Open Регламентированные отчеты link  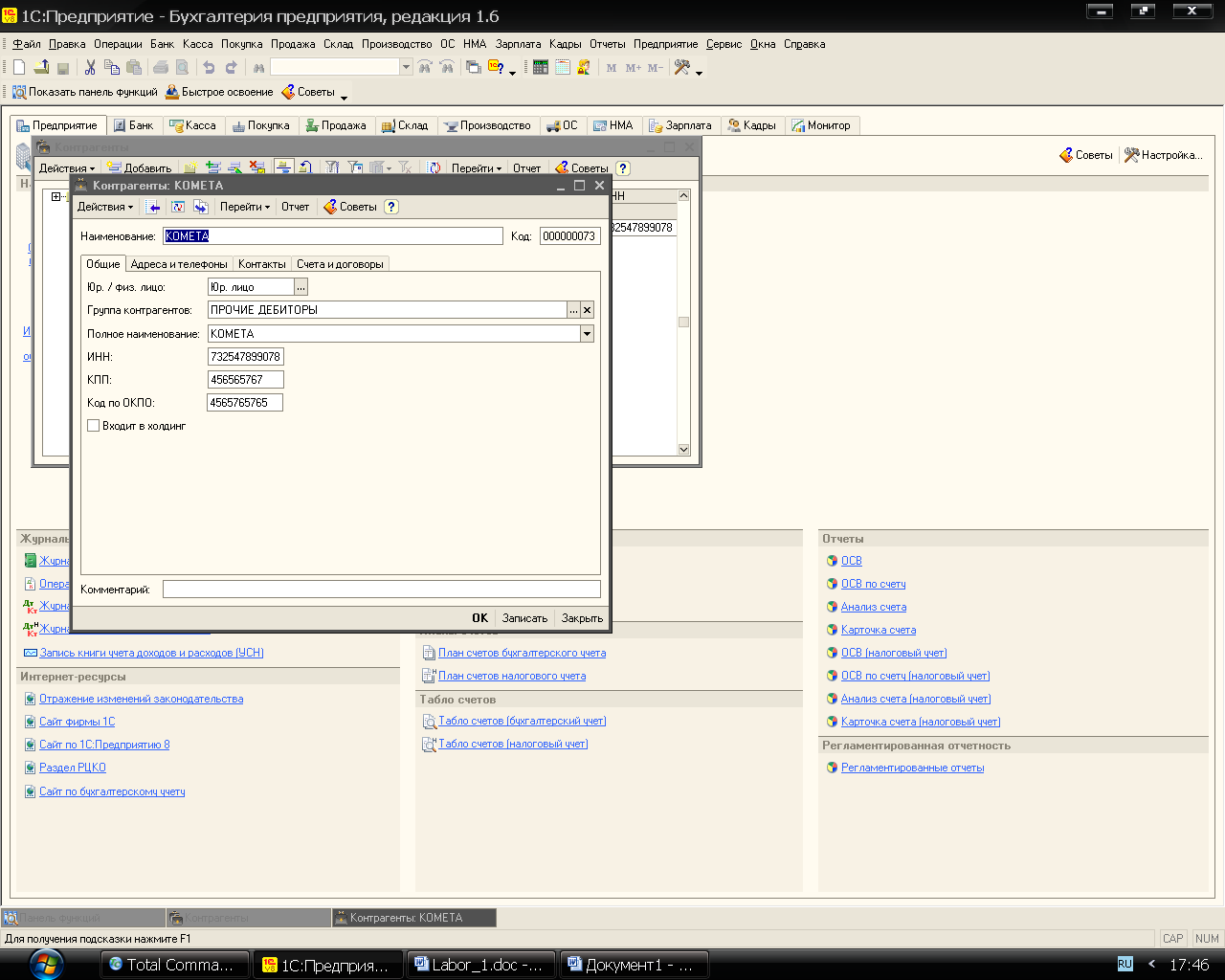click(x=912, y=768)
